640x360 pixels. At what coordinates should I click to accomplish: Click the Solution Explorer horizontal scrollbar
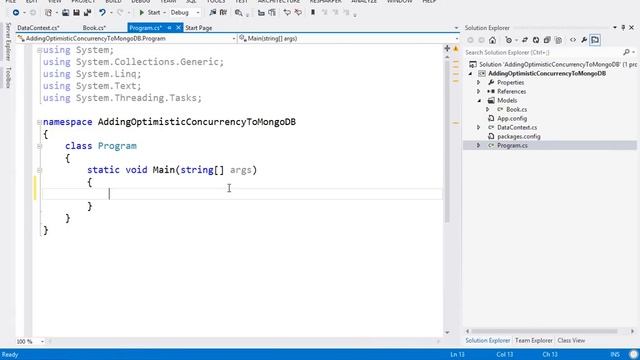pyautogui.click(x=545, y=331)
